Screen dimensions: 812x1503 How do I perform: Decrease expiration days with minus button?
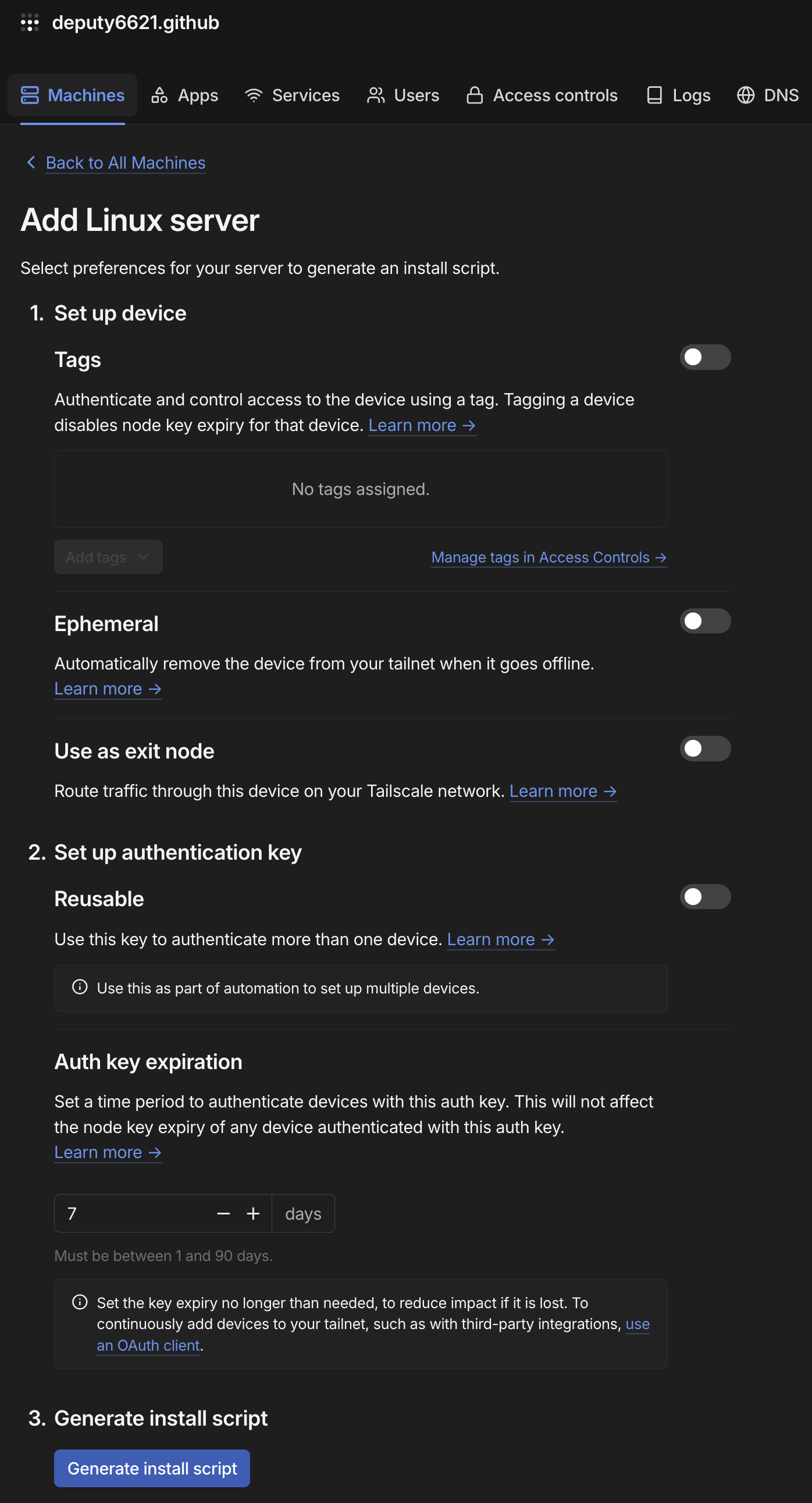223,1214
